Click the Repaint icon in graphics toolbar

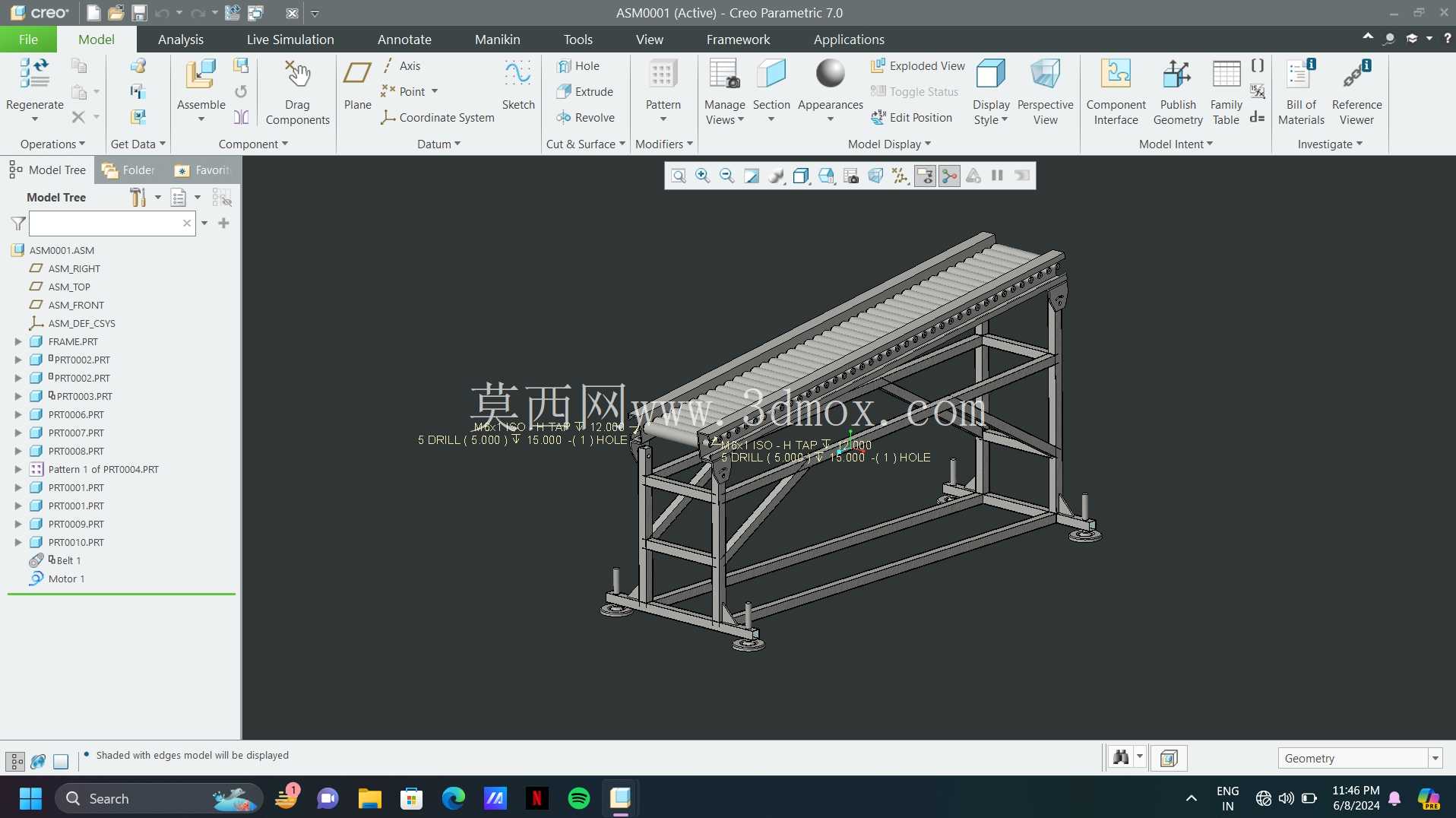coord(752,176)
